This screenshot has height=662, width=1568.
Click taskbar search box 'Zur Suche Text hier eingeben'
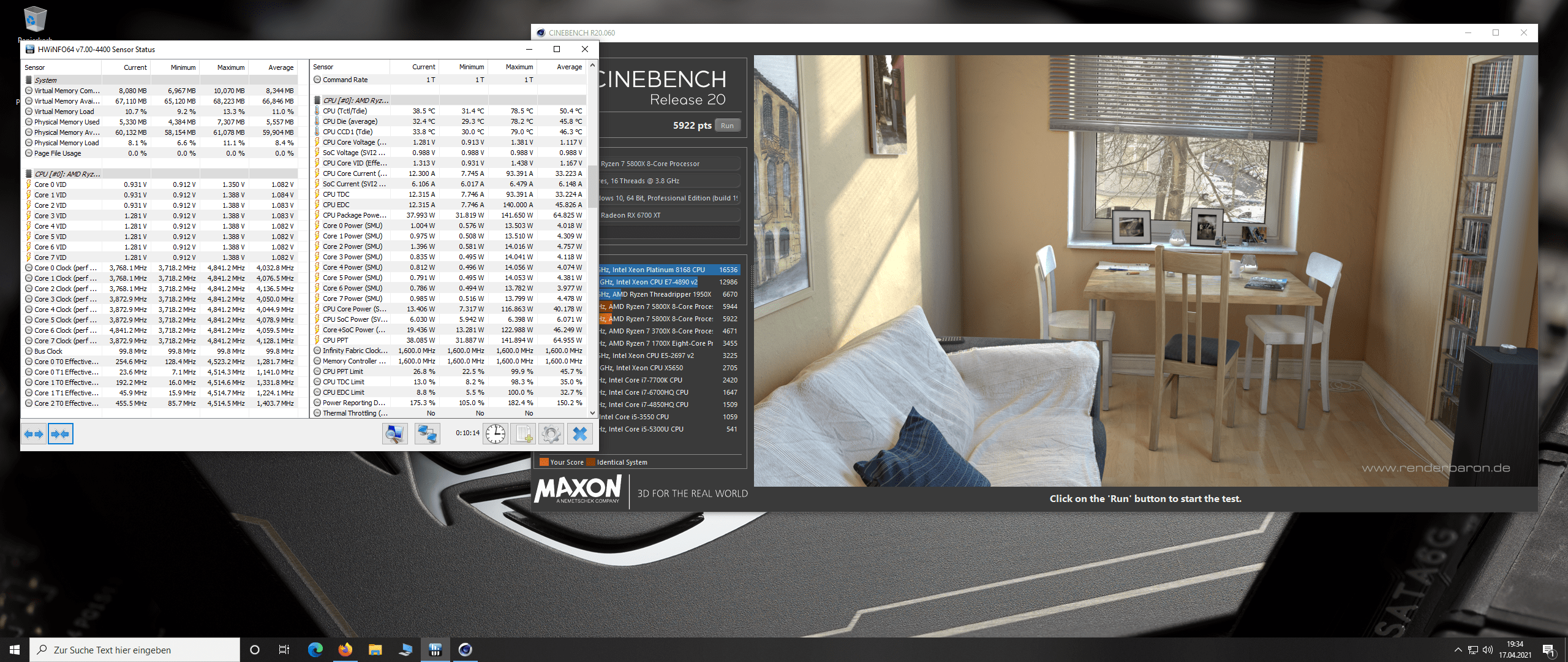[135, 650]
